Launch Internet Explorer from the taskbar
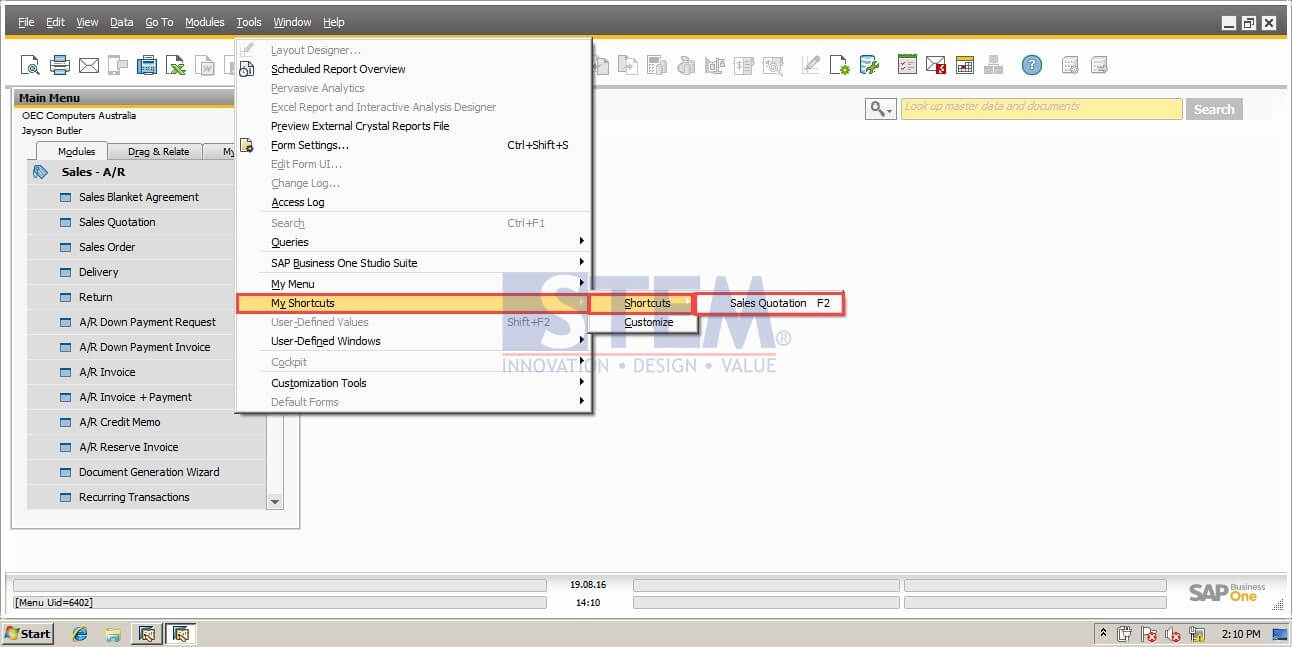The width and height of the screenshot is (1292, 647). (x=80, y=634)
